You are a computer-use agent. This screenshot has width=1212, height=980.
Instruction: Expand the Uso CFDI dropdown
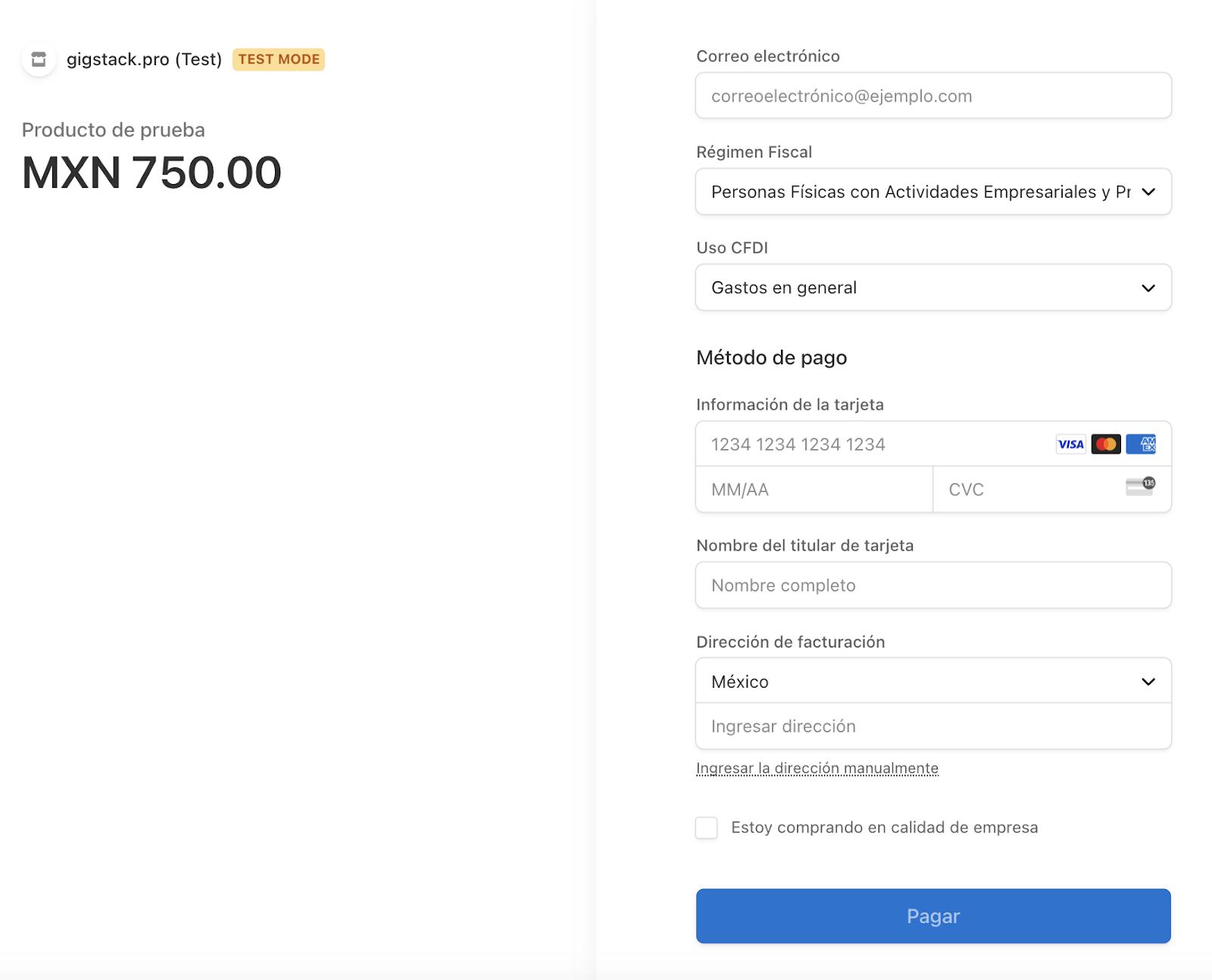point(933,288)
